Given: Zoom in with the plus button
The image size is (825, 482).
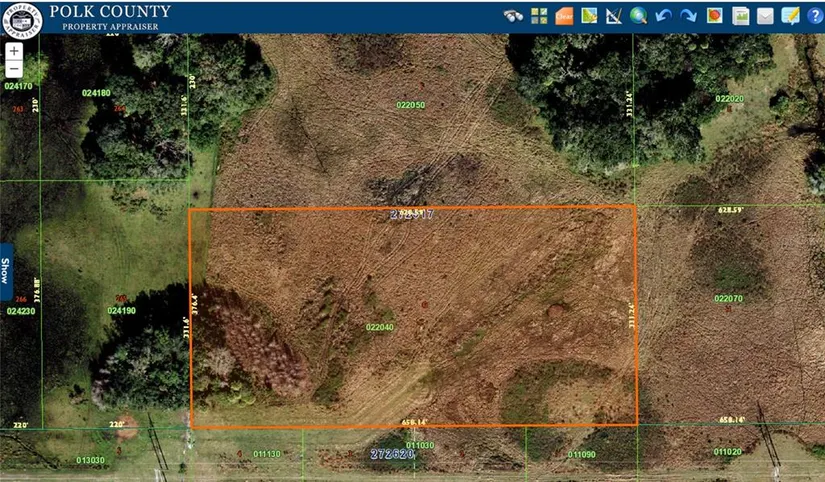Looking at the screenshot, I should click(14, 51).
